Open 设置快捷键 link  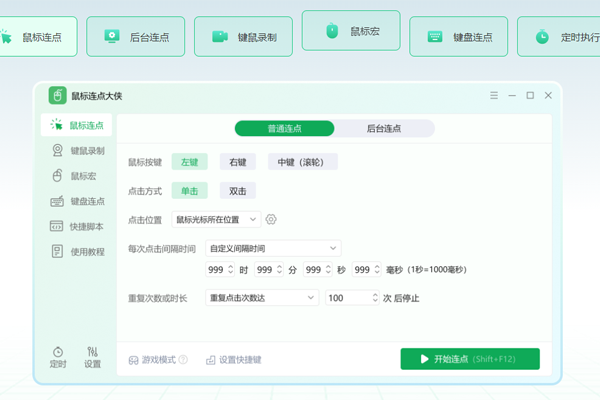click(234, 360)
